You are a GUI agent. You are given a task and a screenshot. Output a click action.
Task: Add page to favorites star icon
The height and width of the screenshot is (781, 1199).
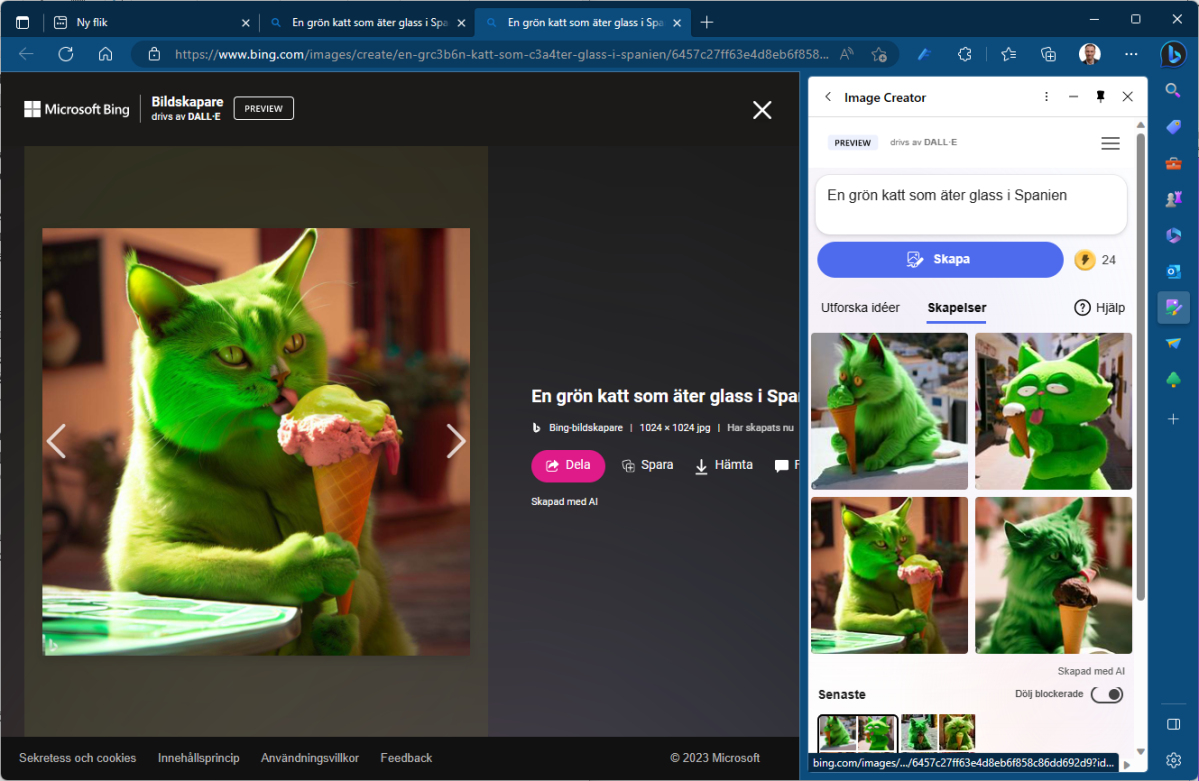point(879,54)
